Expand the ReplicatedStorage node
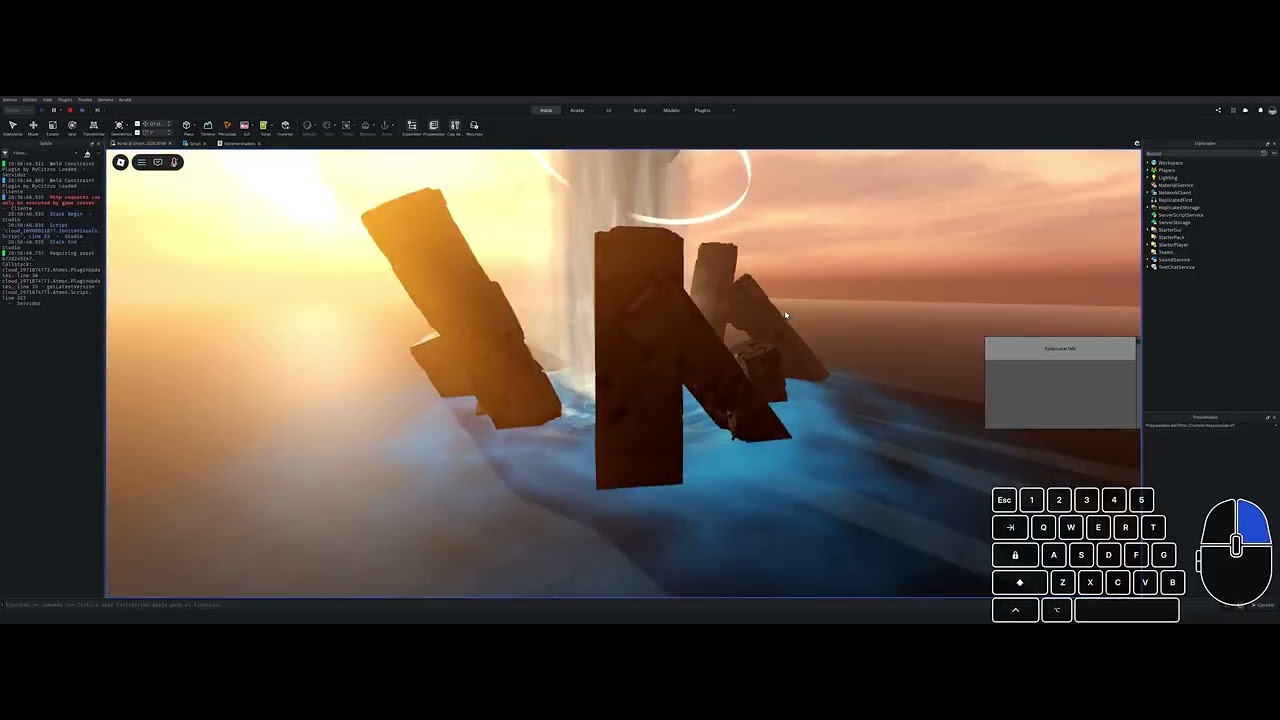Viewport: 1280px width, 720px height. click(1148, 208)
